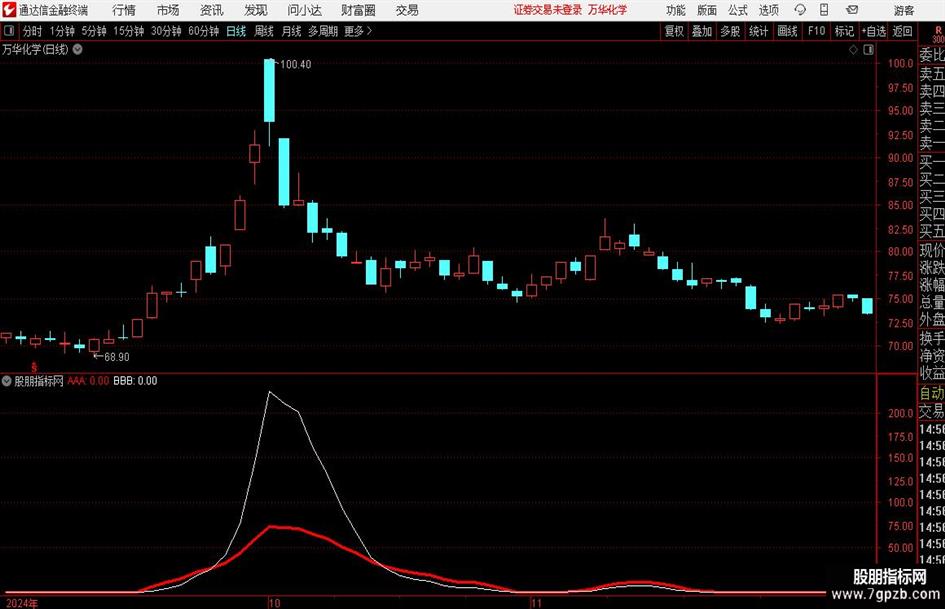Screen dimensions: 945x609
Task: Switch to 15分钟 period tab
Action: (x=129, y=31)
